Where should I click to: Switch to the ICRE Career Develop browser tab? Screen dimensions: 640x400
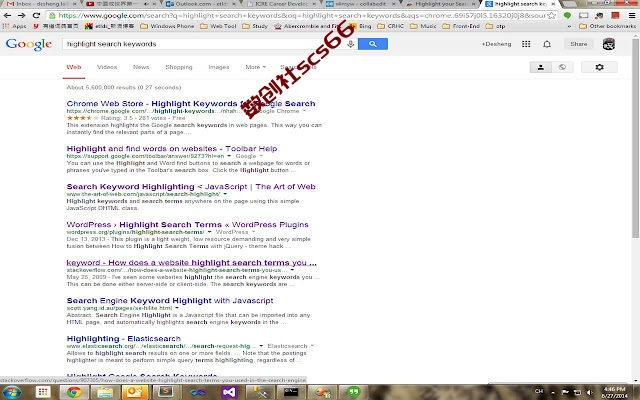(281, 4)
